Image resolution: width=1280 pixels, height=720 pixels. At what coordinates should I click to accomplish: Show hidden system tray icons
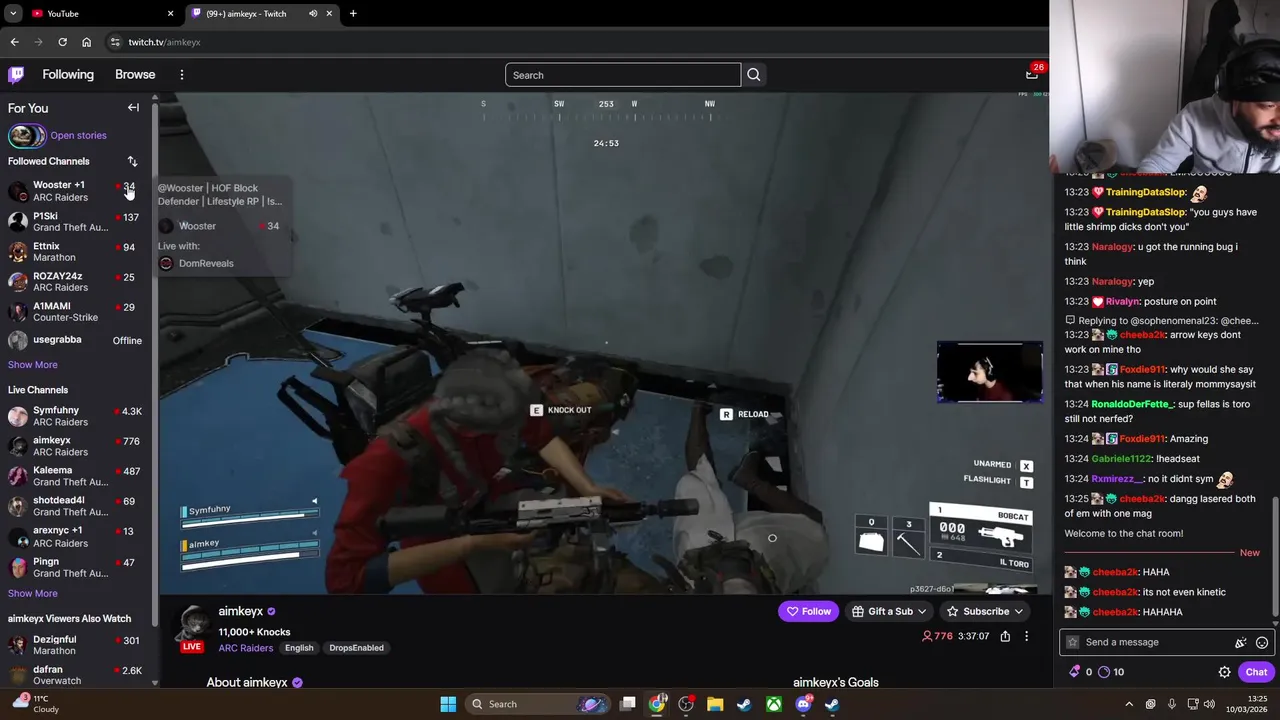[1129, 704]
